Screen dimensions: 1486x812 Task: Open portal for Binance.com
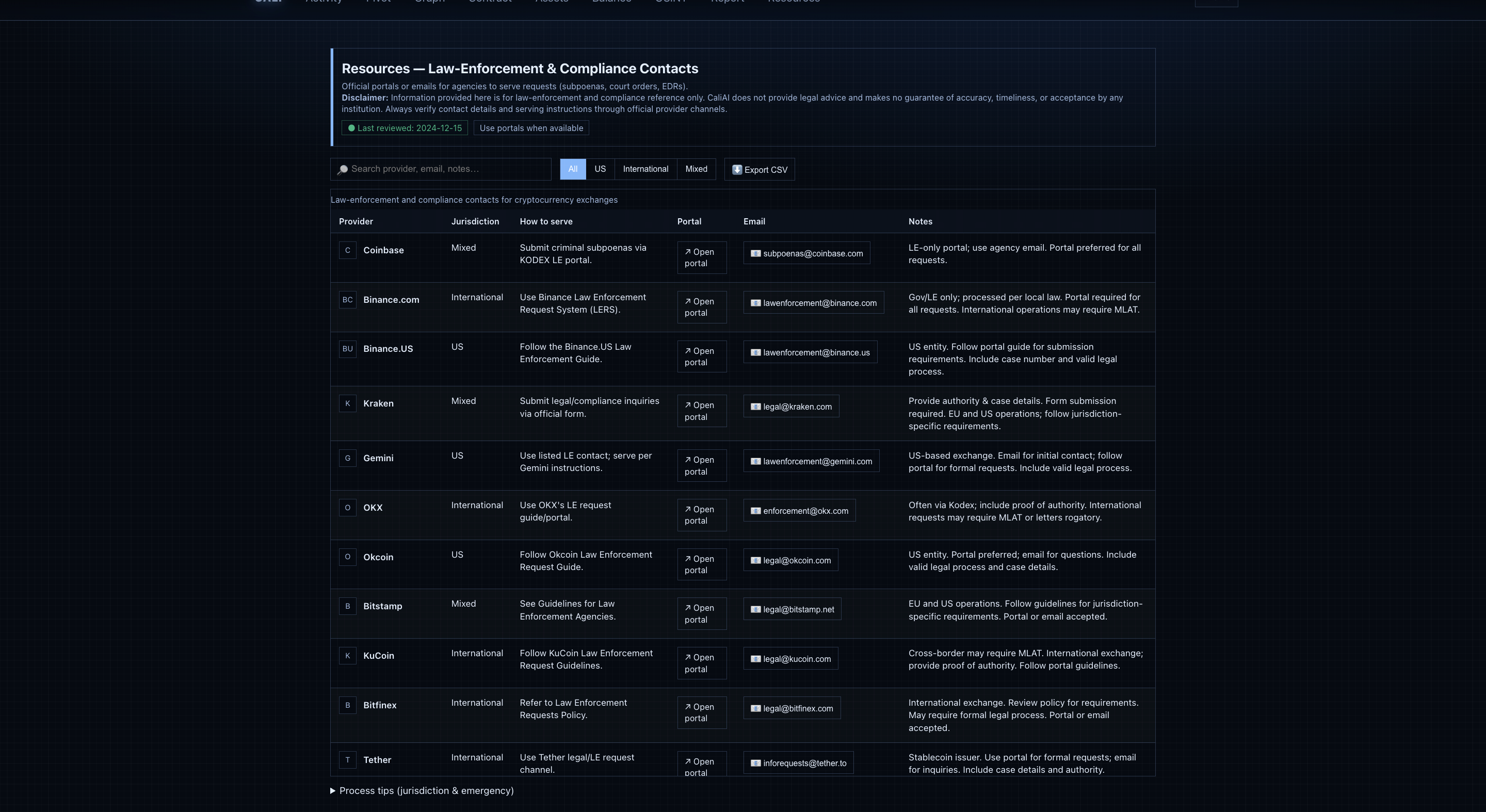point(701,307)
